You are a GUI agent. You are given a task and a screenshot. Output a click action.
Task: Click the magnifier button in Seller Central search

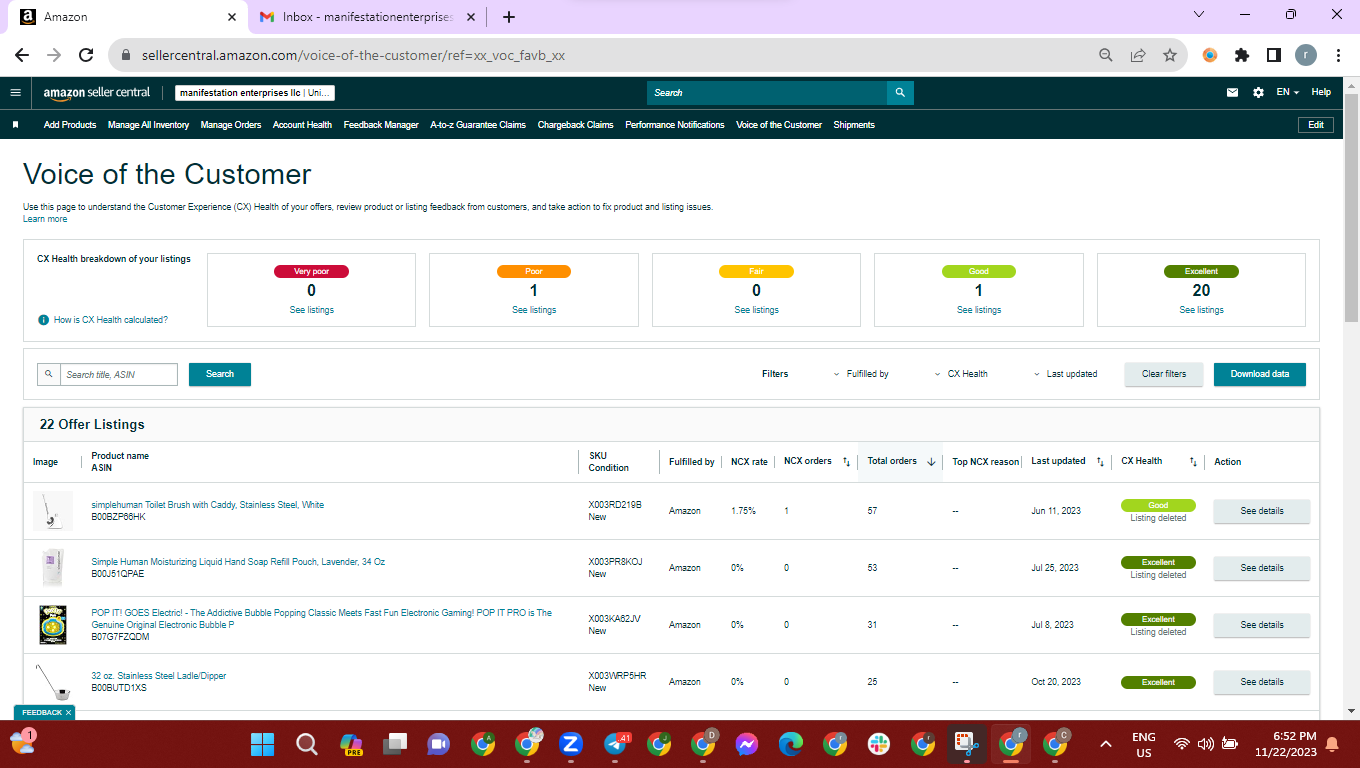pyautogui.click(x=900, y=92)
